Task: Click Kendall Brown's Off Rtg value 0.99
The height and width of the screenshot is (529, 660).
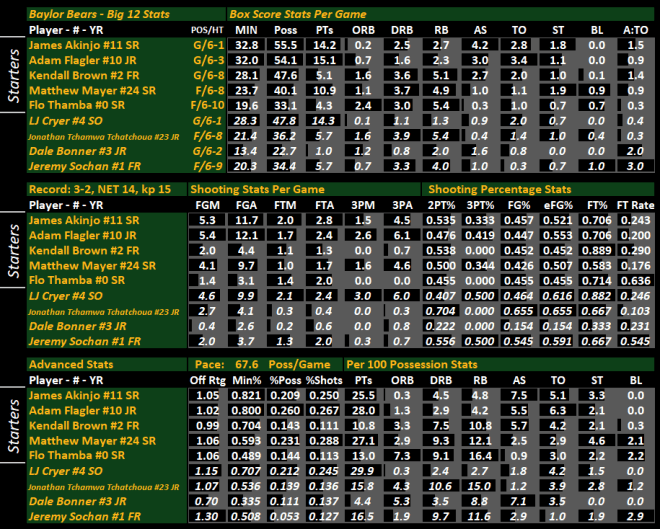Action: (208, 426)
